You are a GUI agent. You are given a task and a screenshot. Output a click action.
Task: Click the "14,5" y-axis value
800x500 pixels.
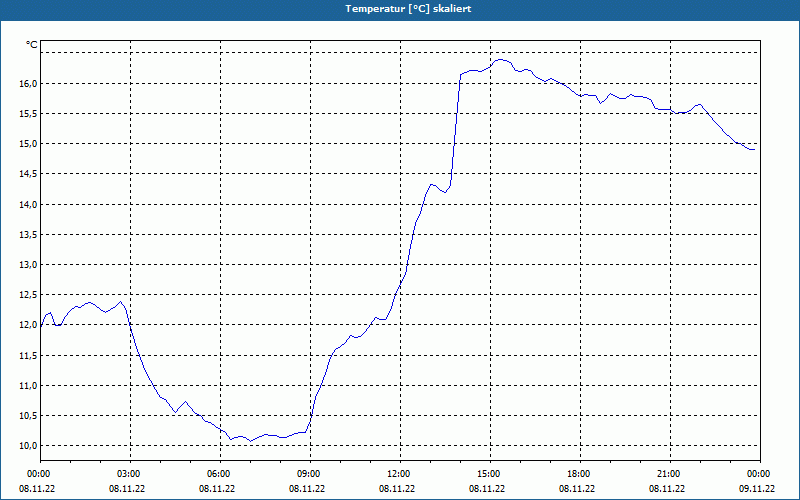pyautogui.click(x=29, y=174)
